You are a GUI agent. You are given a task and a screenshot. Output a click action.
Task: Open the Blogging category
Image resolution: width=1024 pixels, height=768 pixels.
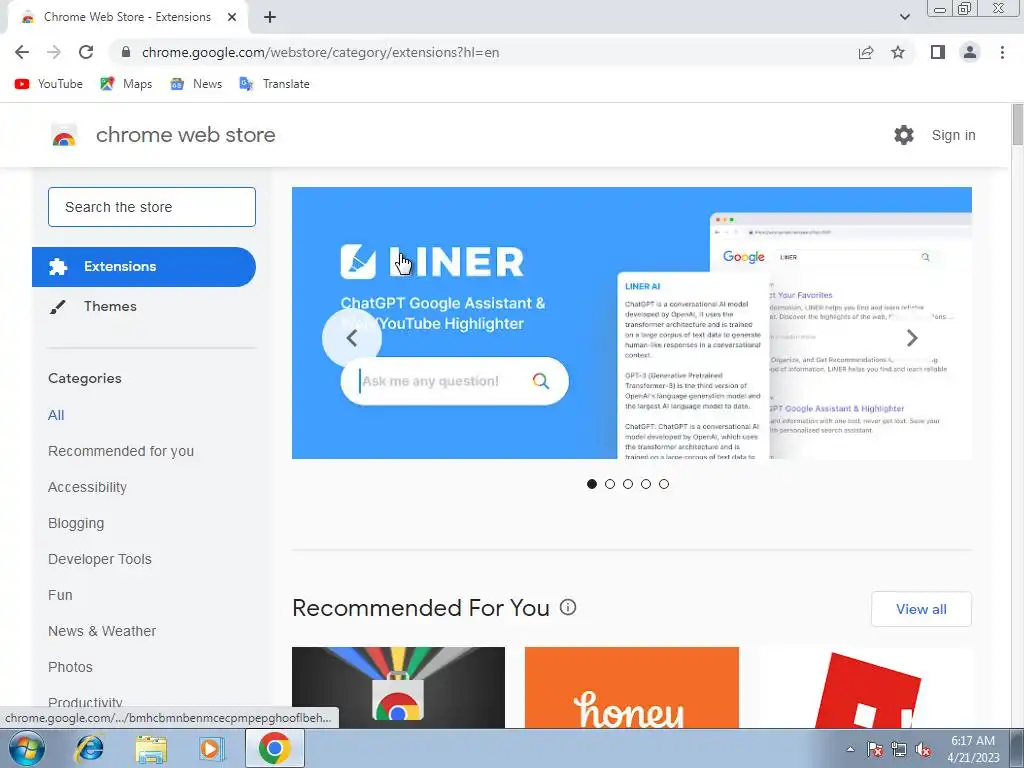(x=76, y=523)
